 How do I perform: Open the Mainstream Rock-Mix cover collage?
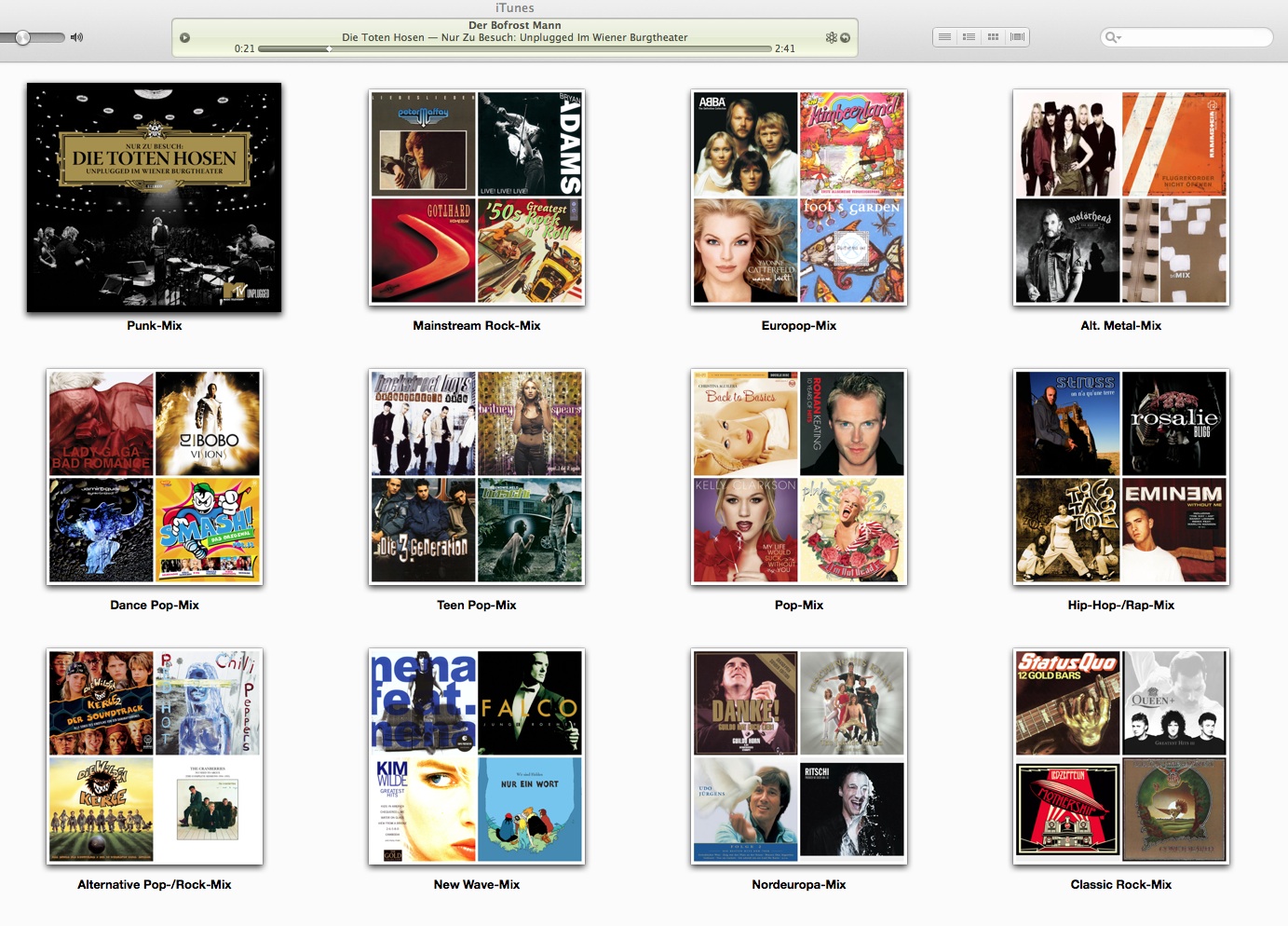tap(477, 197)
